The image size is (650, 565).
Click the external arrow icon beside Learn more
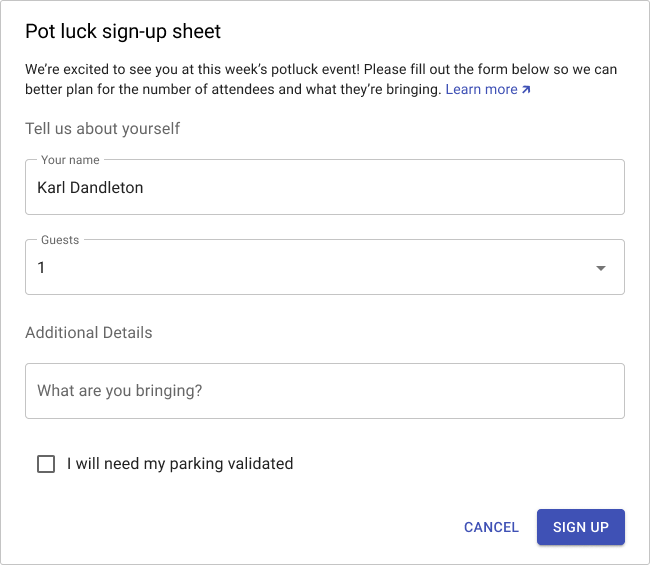pos(526,90)
